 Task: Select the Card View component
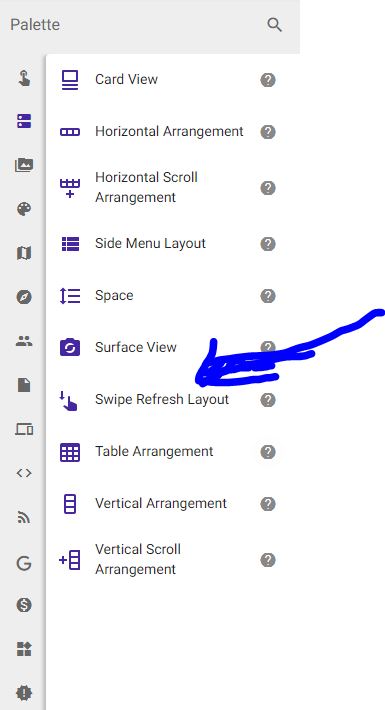[168, 80]
